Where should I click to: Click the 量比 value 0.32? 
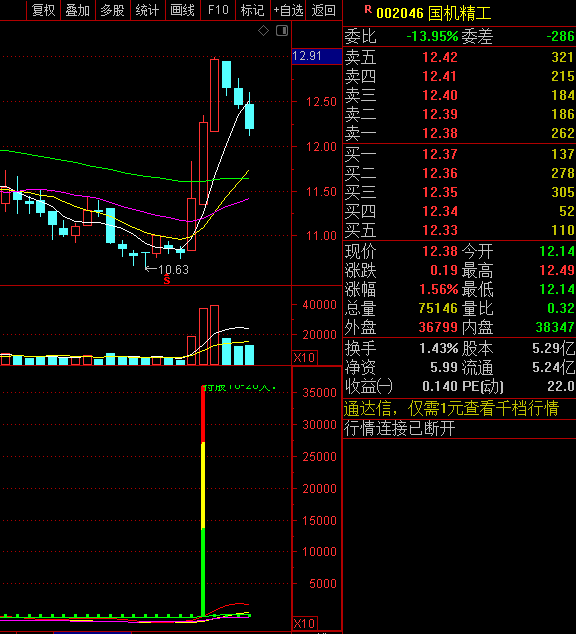point(561,309)
